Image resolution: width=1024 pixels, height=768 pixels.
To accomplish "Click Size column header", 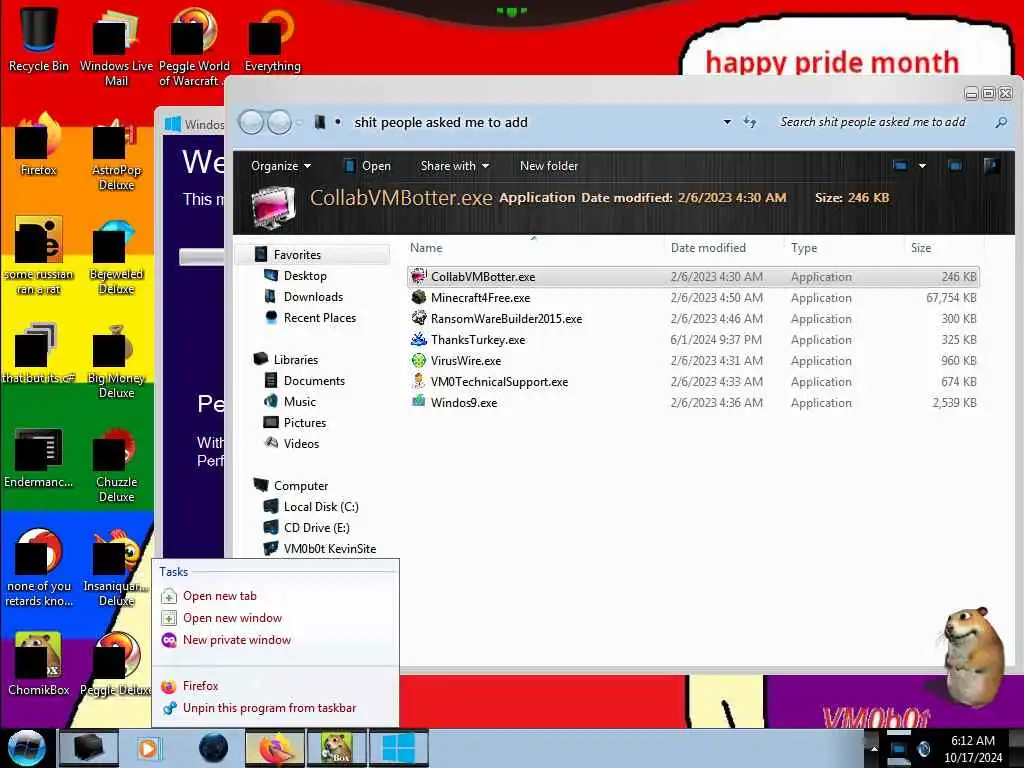I will (943, 248).
